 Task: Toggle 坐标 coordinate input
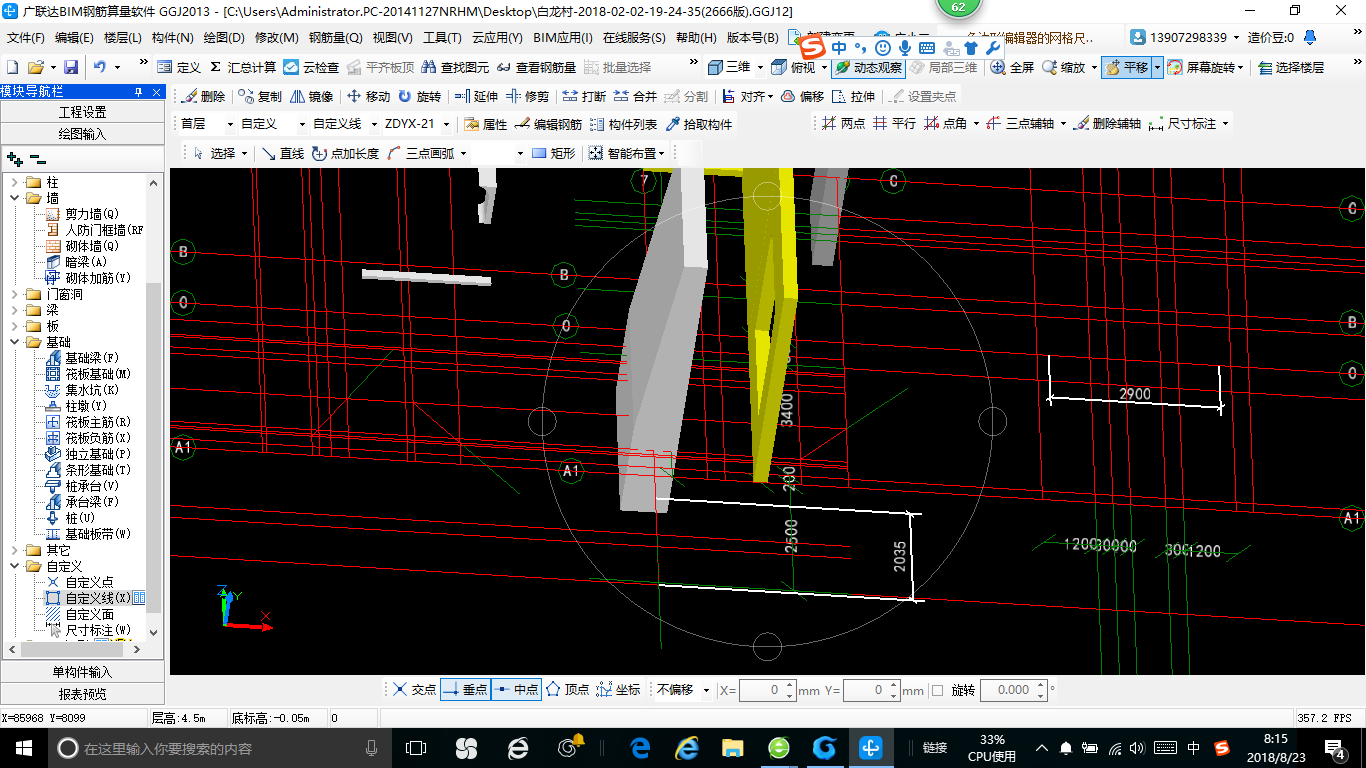(x=618, y=690)
